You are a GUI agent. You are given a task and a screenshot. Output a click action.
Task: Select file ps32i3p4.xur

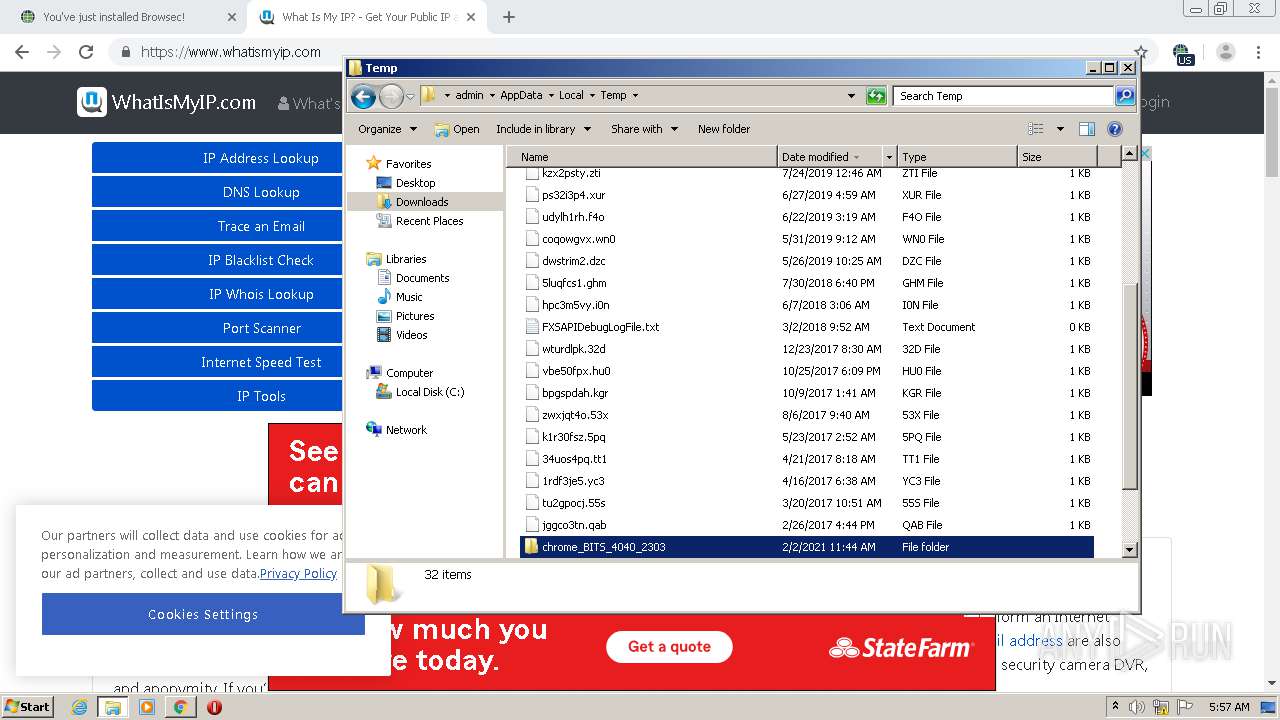[x=573, y=195]
